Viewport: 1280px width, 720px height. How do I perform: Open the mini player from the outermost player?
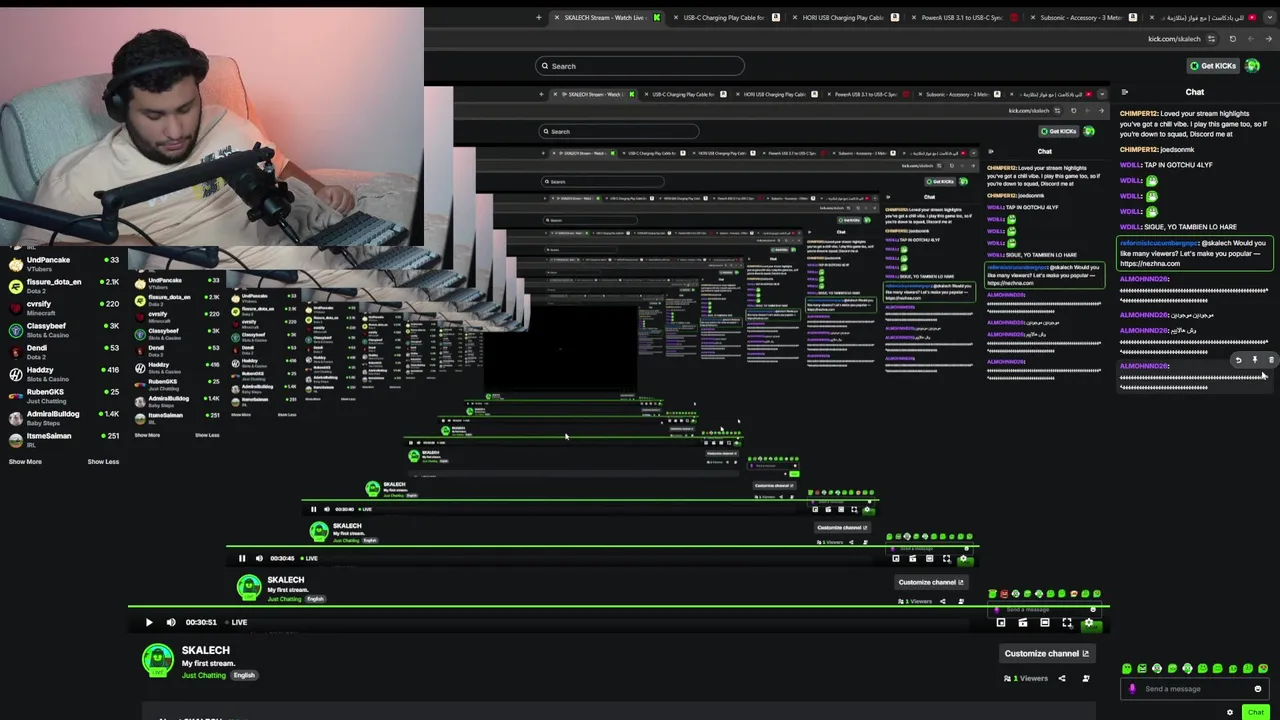[x=1001, y=622]
